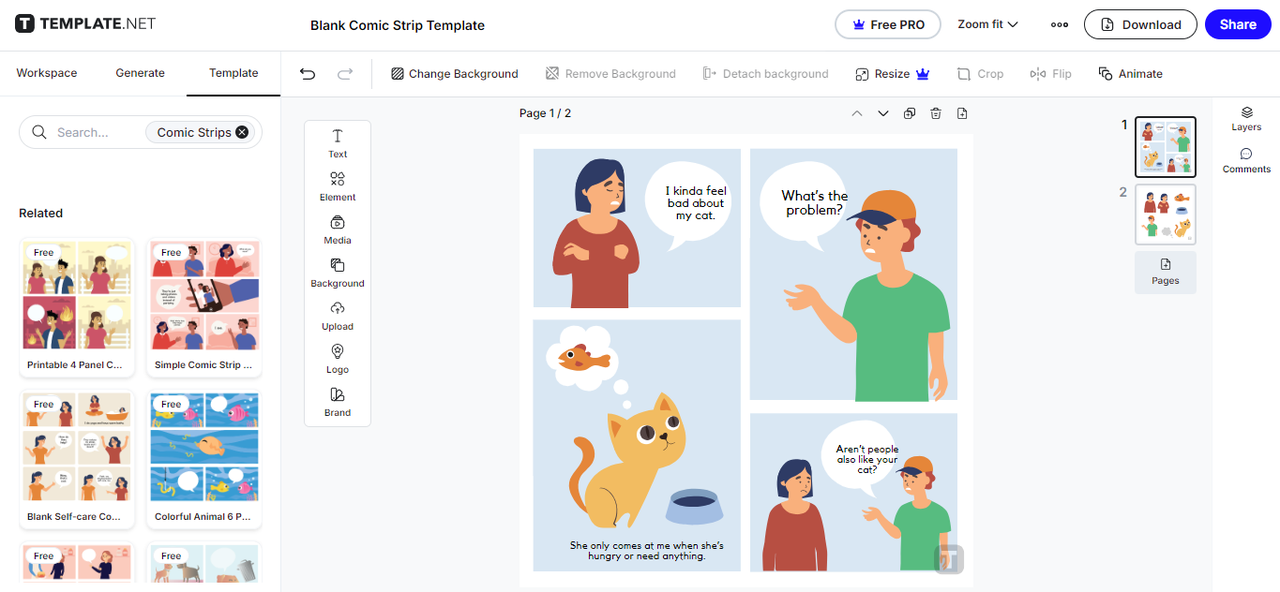Click the Free PRO button
Image resolution: width=1280 pixels, height=592 pixels.
click(888, 25)
